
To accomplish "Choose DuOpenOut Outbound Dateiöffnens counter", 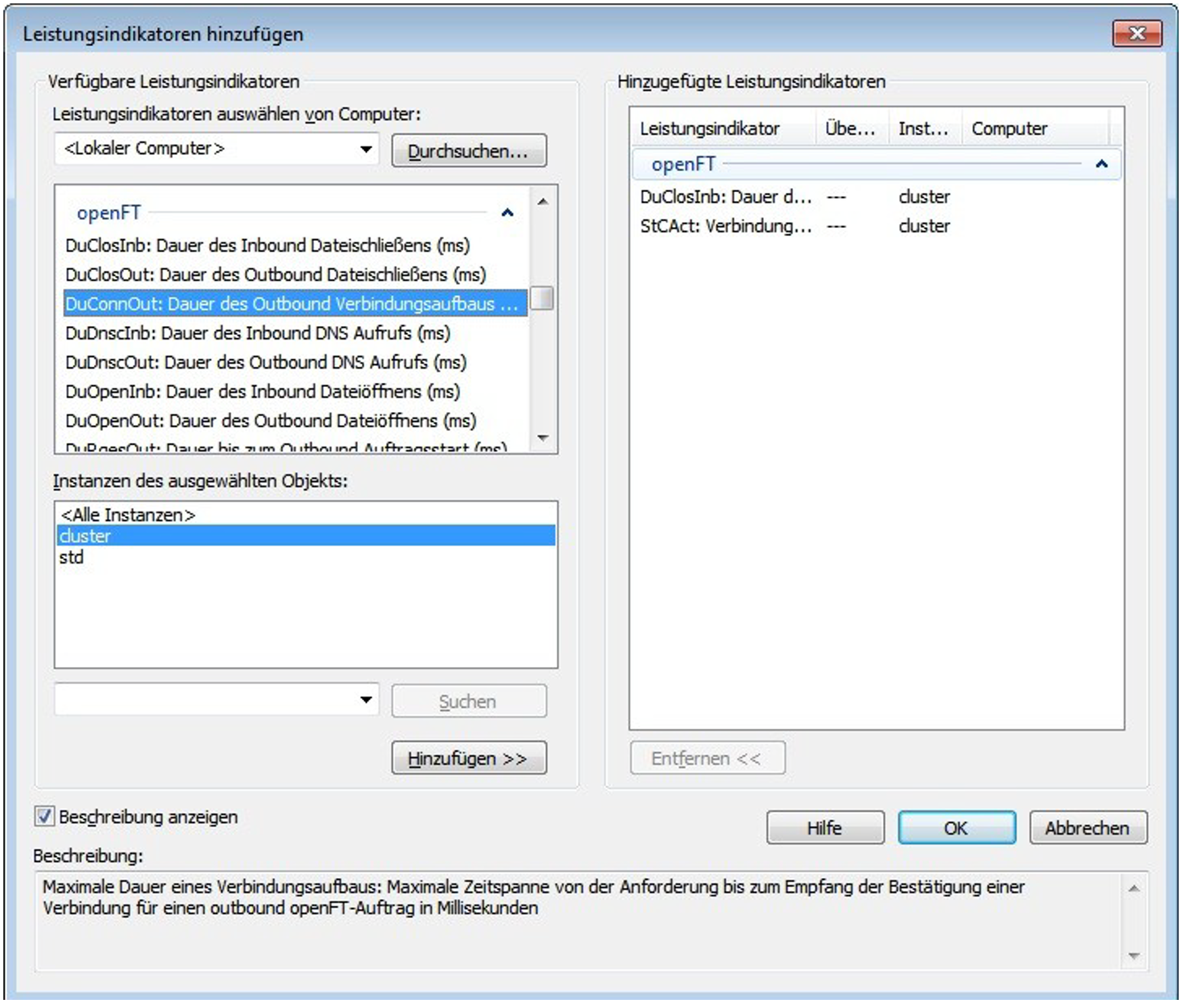I will [x=271, y=421].
